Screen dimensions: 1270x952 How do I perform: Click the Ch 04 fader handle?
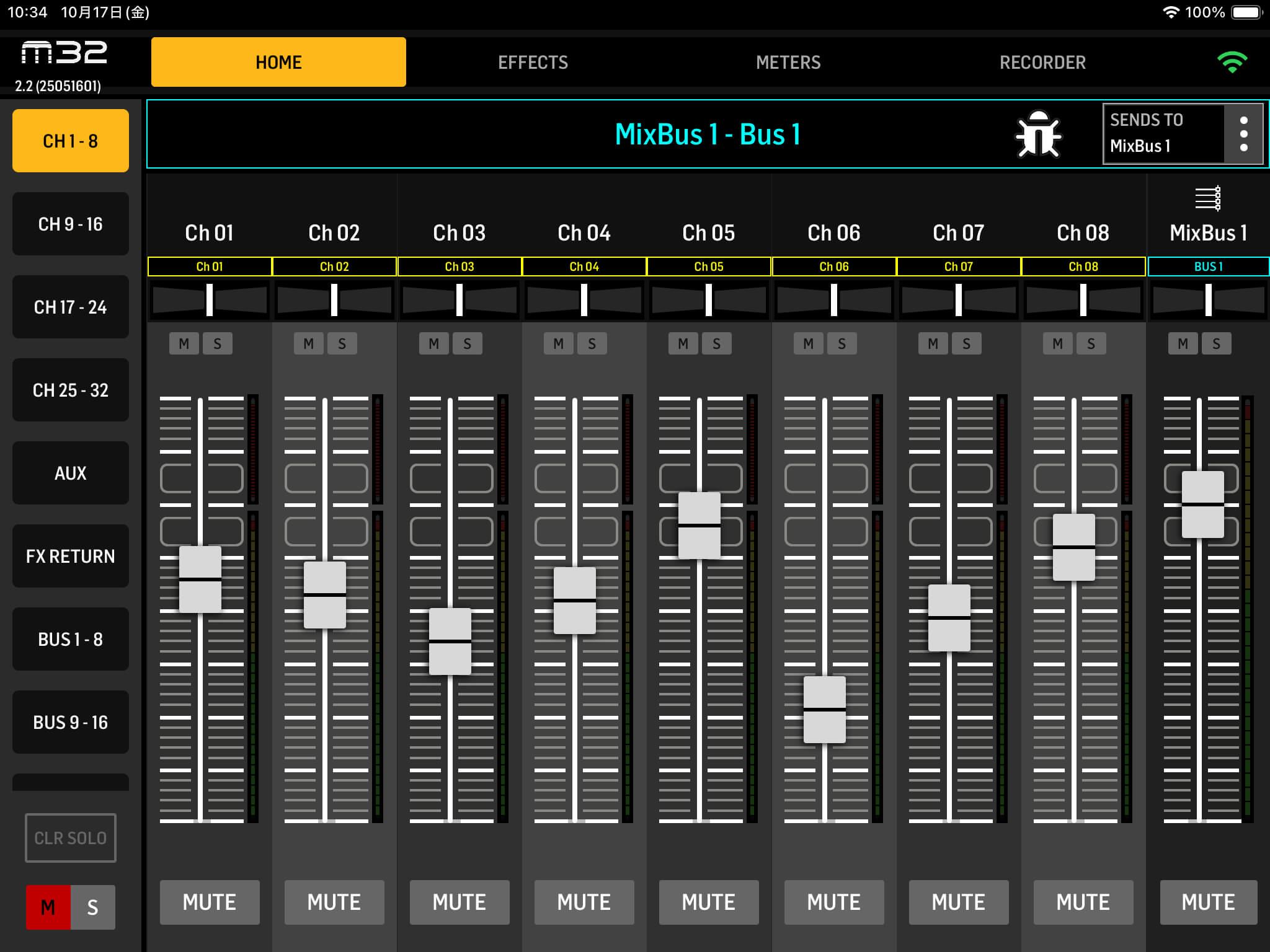pos(574,601)
